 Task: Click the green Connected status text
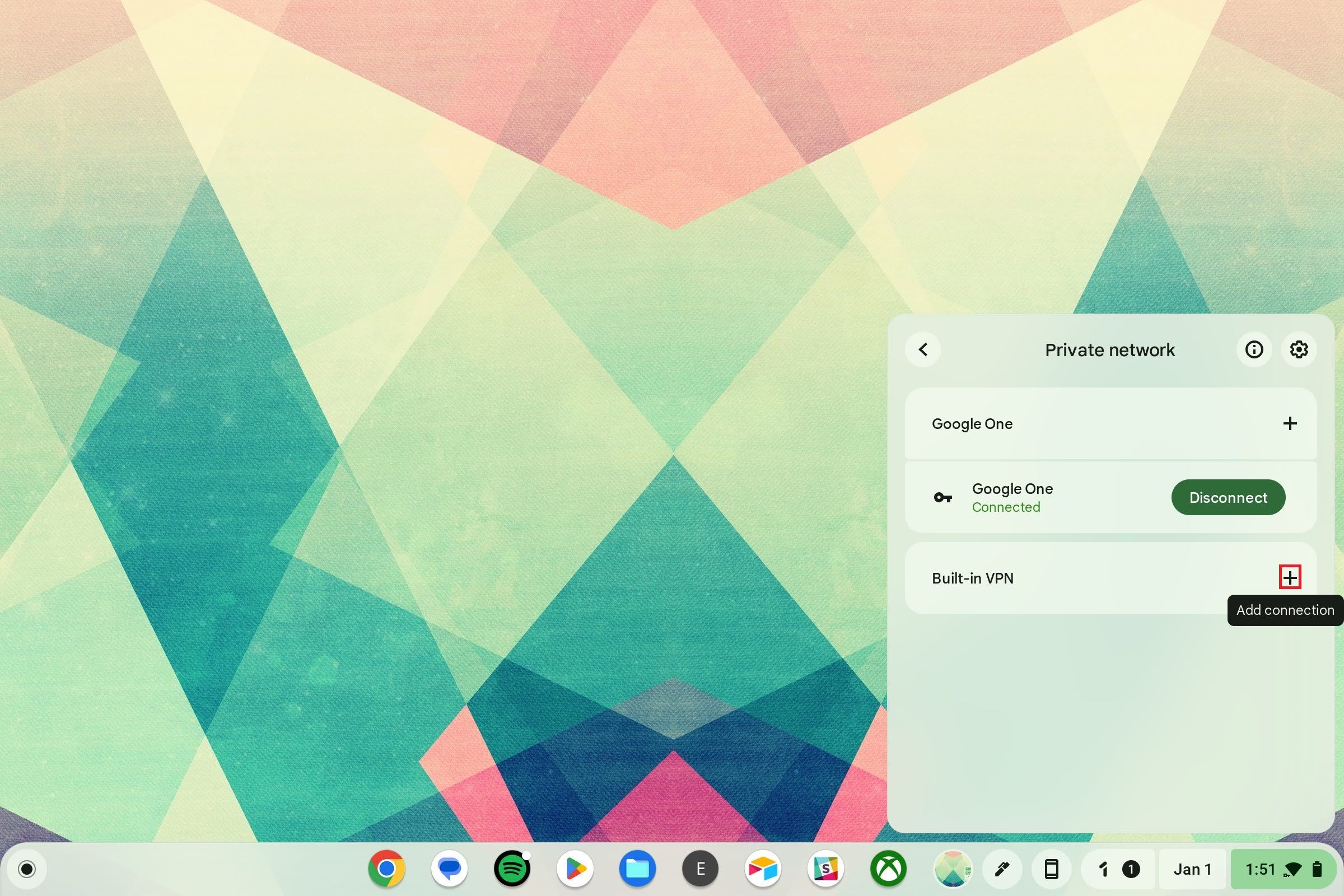coord(1006,507)
